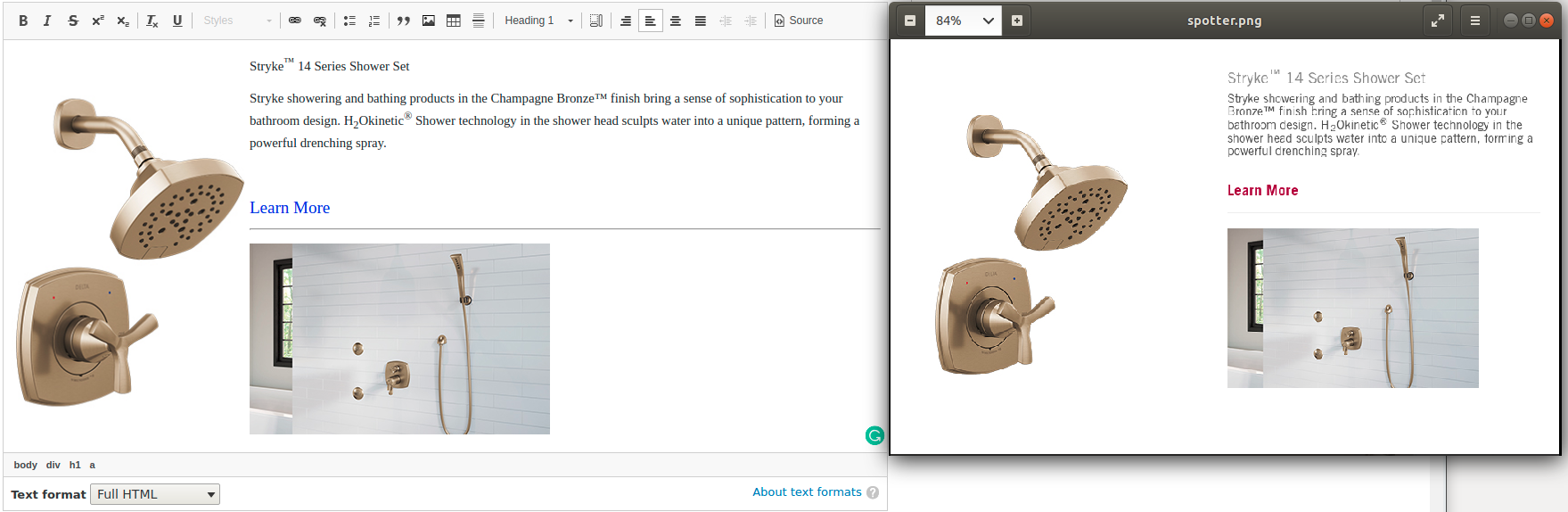Toggle underline formatting

tap(177, 21)
